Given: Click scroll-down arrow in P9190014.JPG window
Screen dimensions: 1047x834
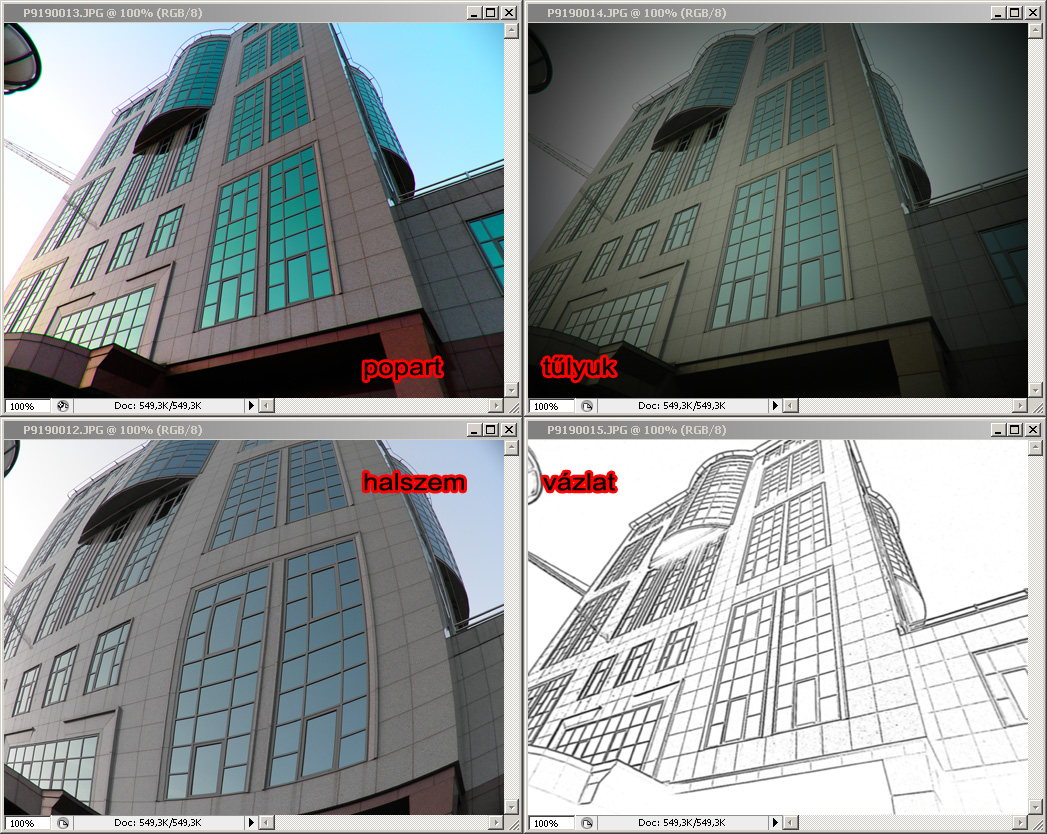Looking at the screenshot, I should (1036, 390).
